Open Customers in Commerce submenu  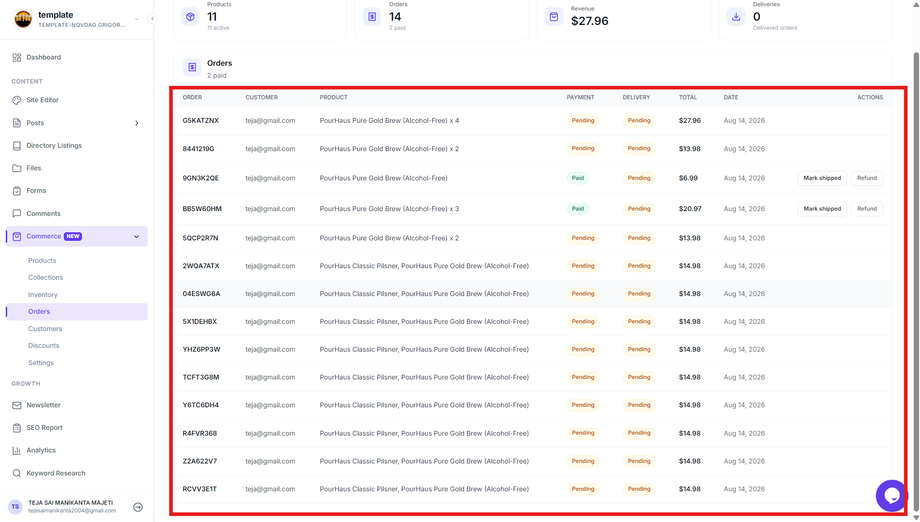point(45,329)
